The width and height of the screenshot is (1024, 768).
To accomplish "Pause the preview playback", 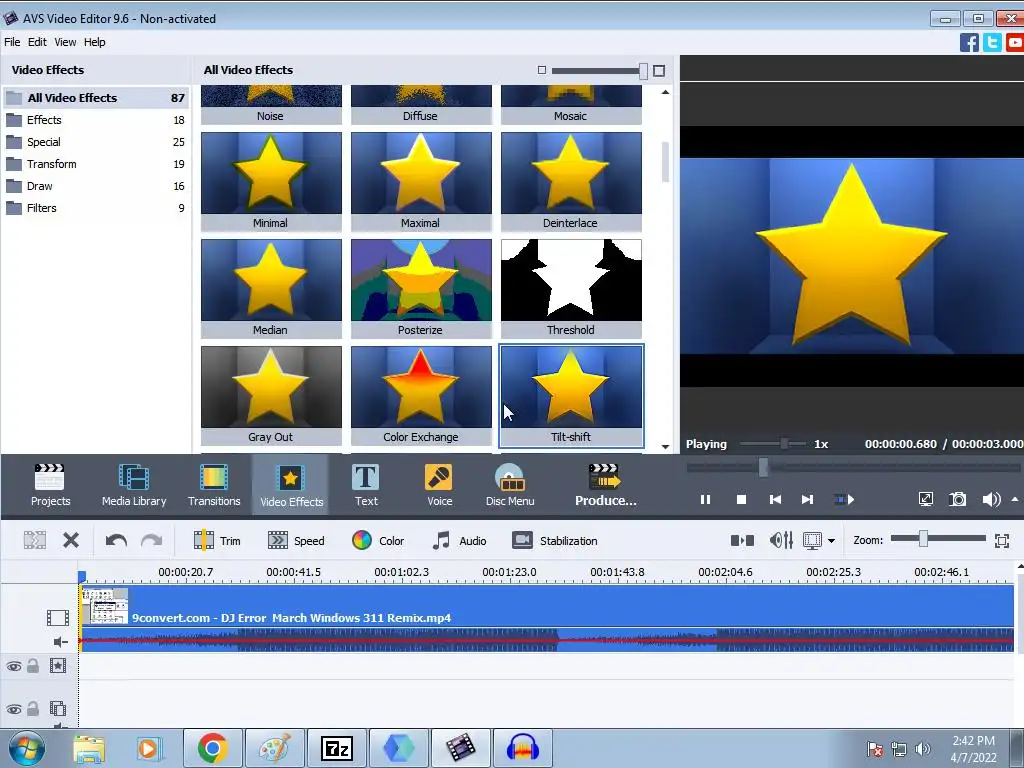I will (x=705, y=500).
